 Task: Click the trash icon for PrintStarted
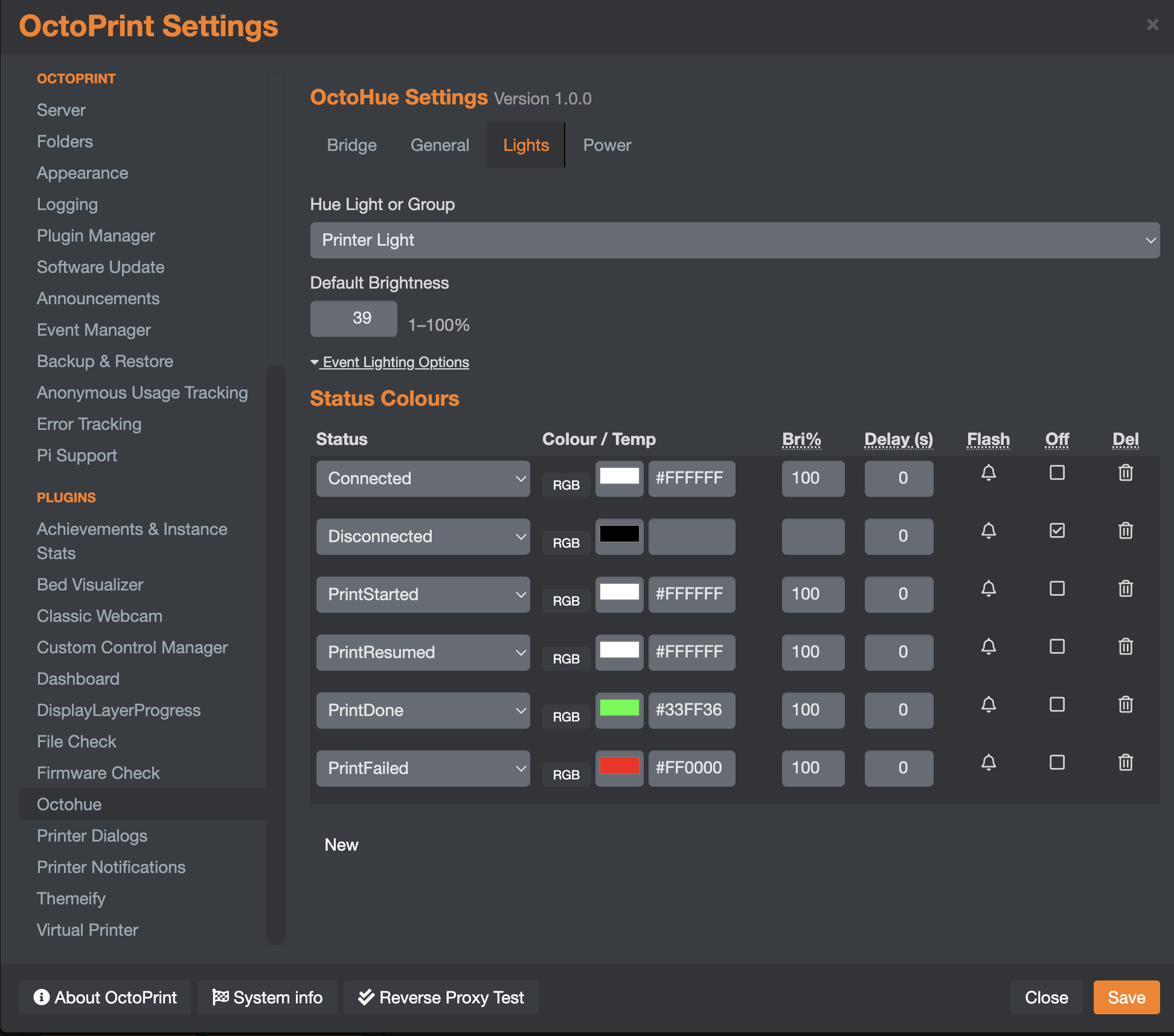(1125, 589)
